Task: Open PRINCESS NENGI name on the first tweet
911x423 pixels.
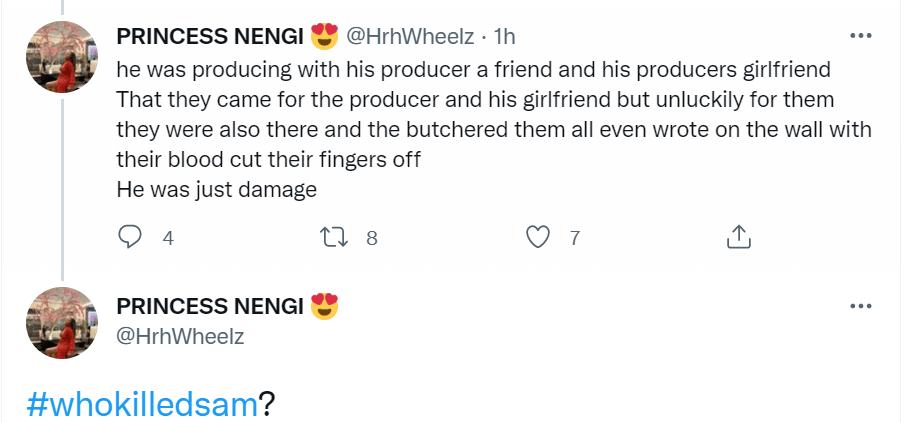Action: point(210,37)
